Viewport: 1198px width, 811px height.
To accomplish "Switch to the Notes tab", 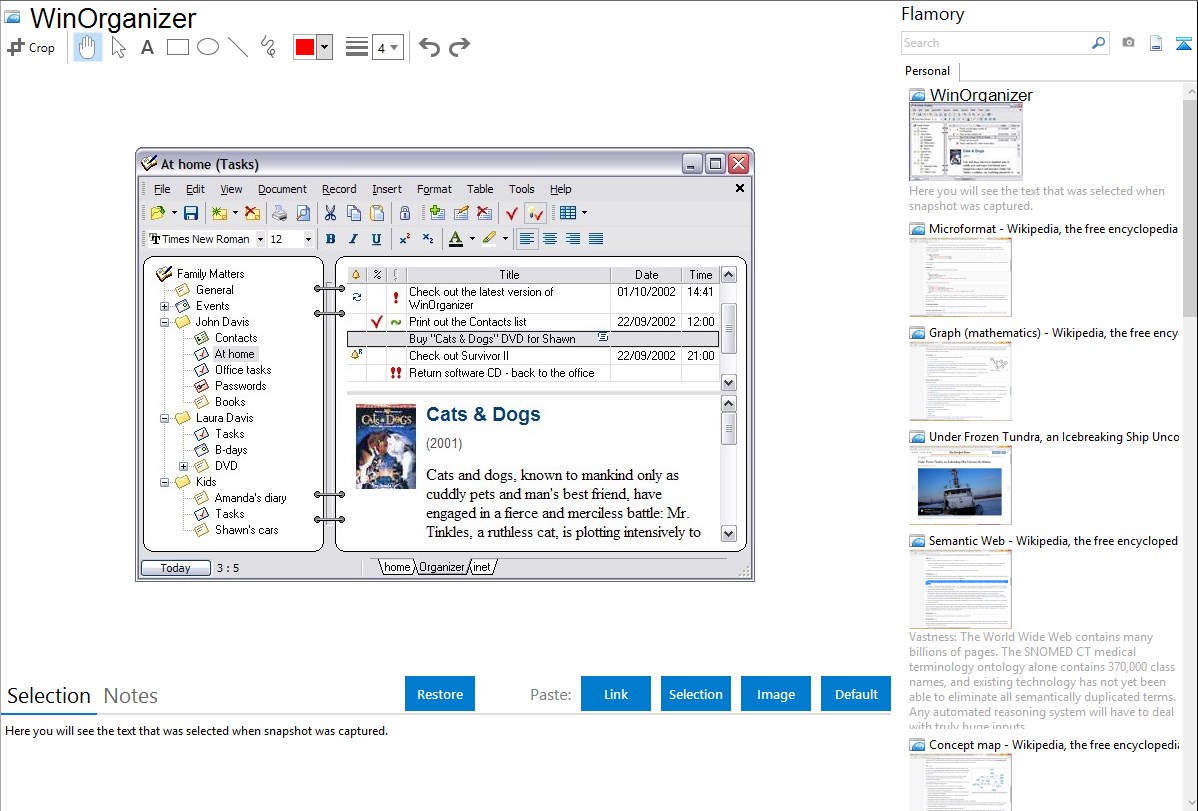I will (131, 696).
